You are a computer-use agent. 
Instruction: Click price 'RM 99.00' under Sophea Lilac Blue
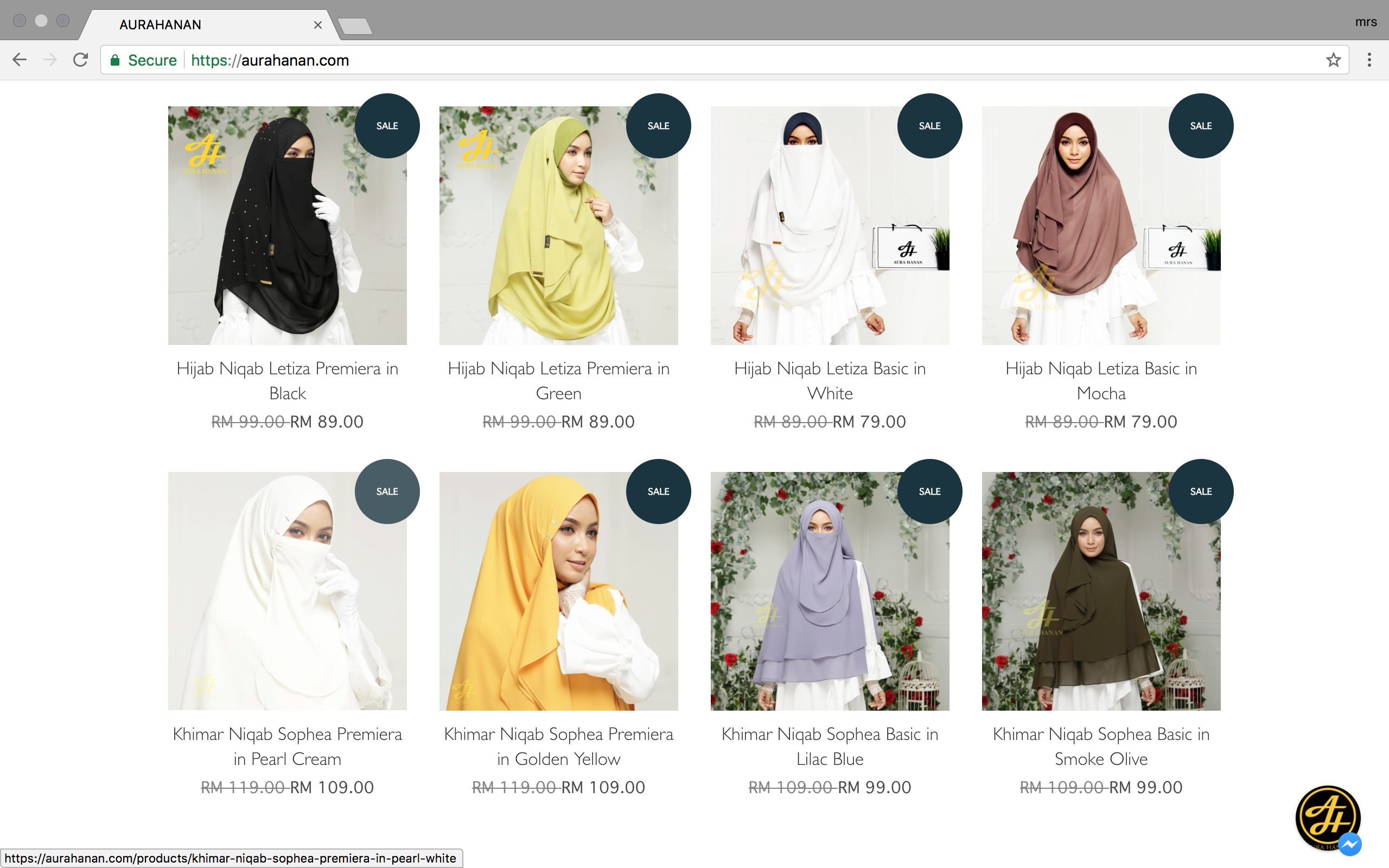click(x=875, y=788)
